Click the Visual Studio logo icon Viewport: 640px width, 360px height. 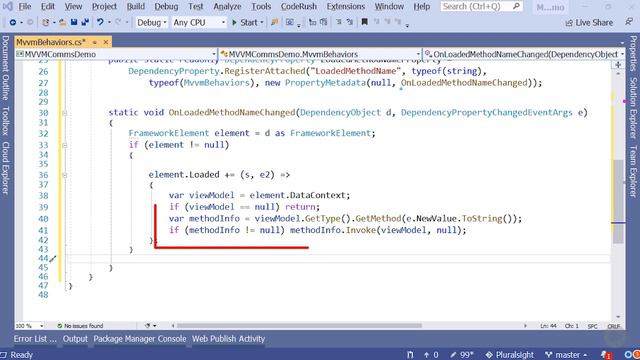click(8, 7)
